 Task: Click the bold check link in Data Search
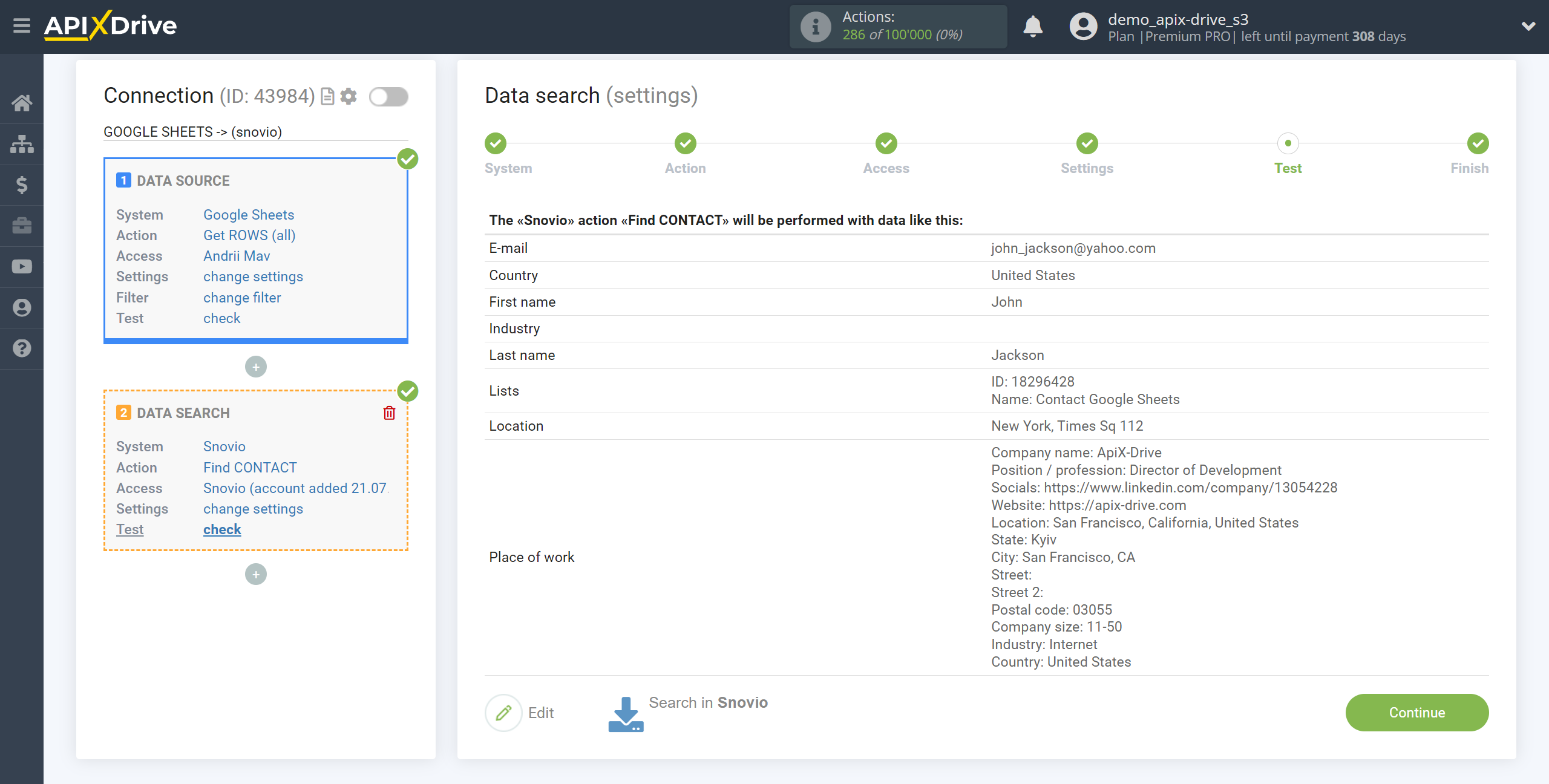[x=222, y=529]
